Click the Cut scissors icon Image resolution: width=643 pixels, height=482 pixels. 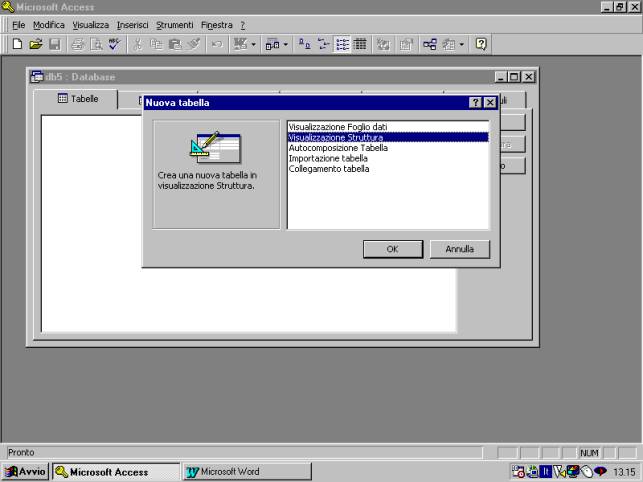138,44
